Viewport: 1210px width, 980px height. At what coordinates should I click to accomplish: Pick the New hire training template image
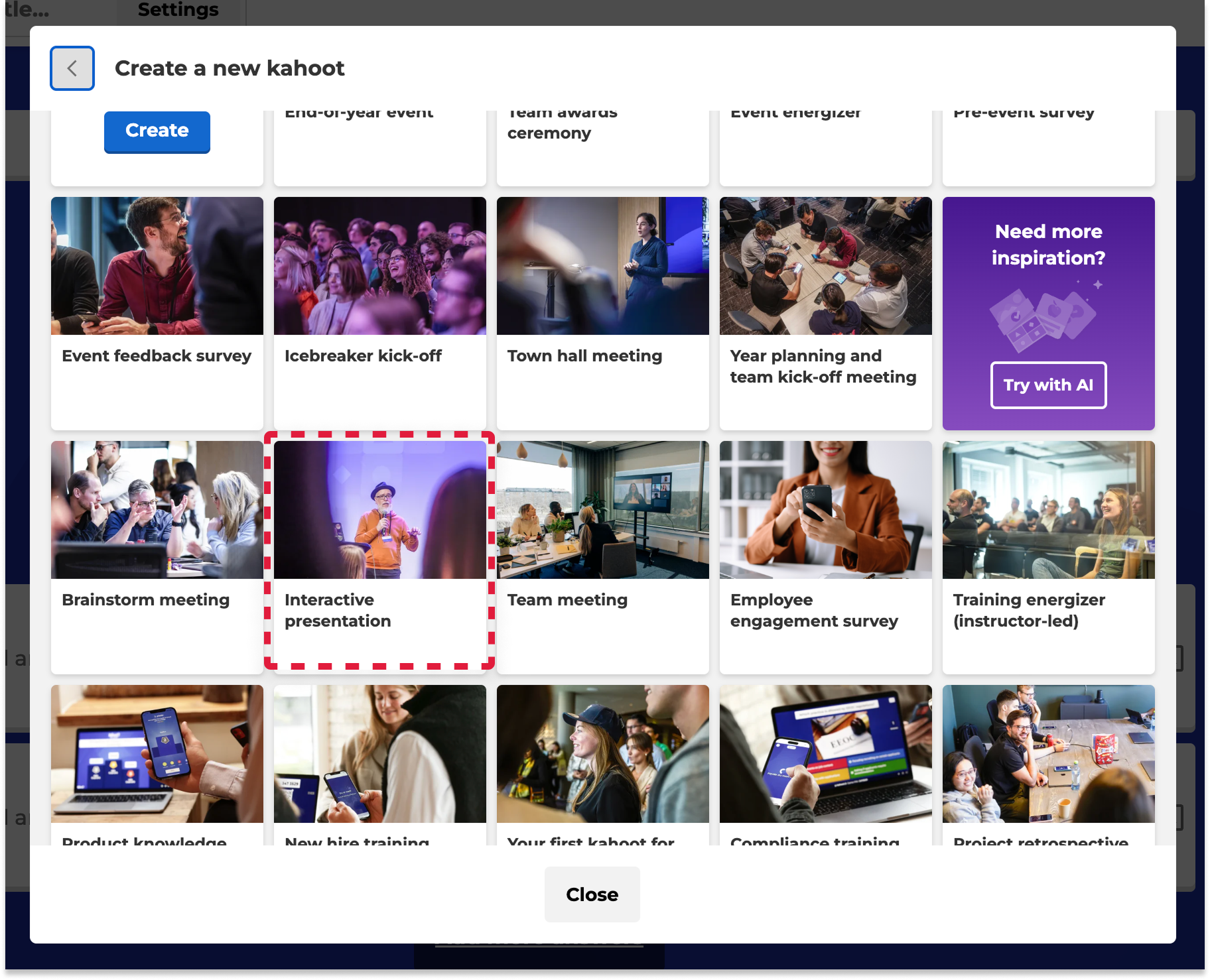coord(379,754)
